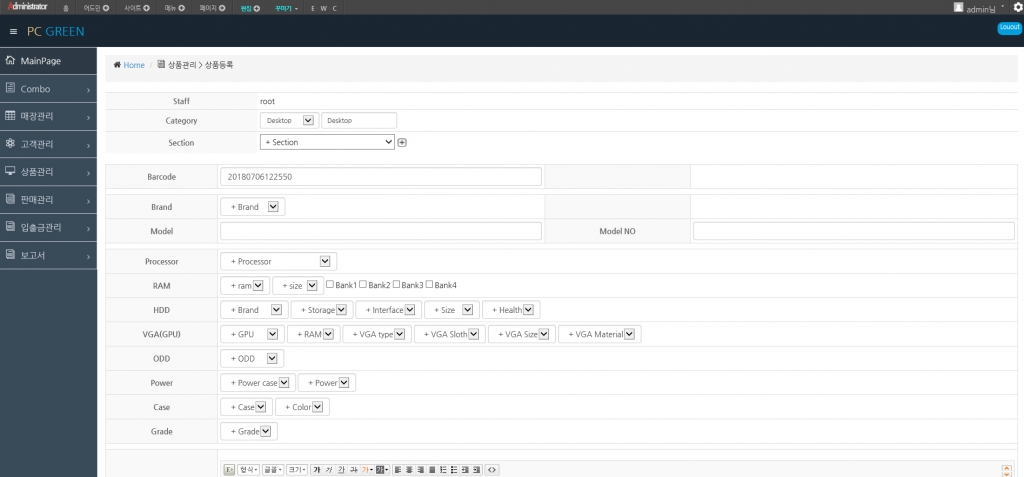
Task: Open the HDD + Storage dropdown
Action: click(323, 310)
